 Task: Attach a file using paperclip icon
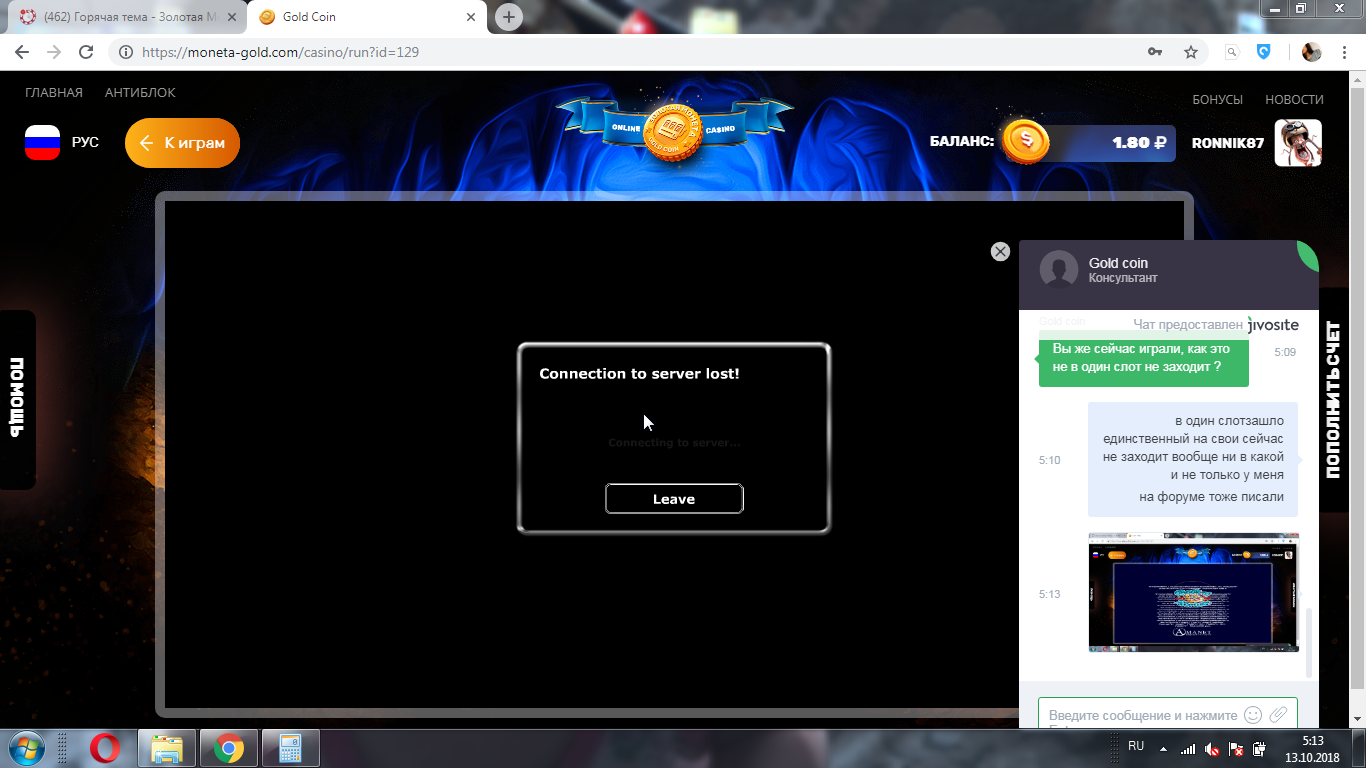point(1278,715)
